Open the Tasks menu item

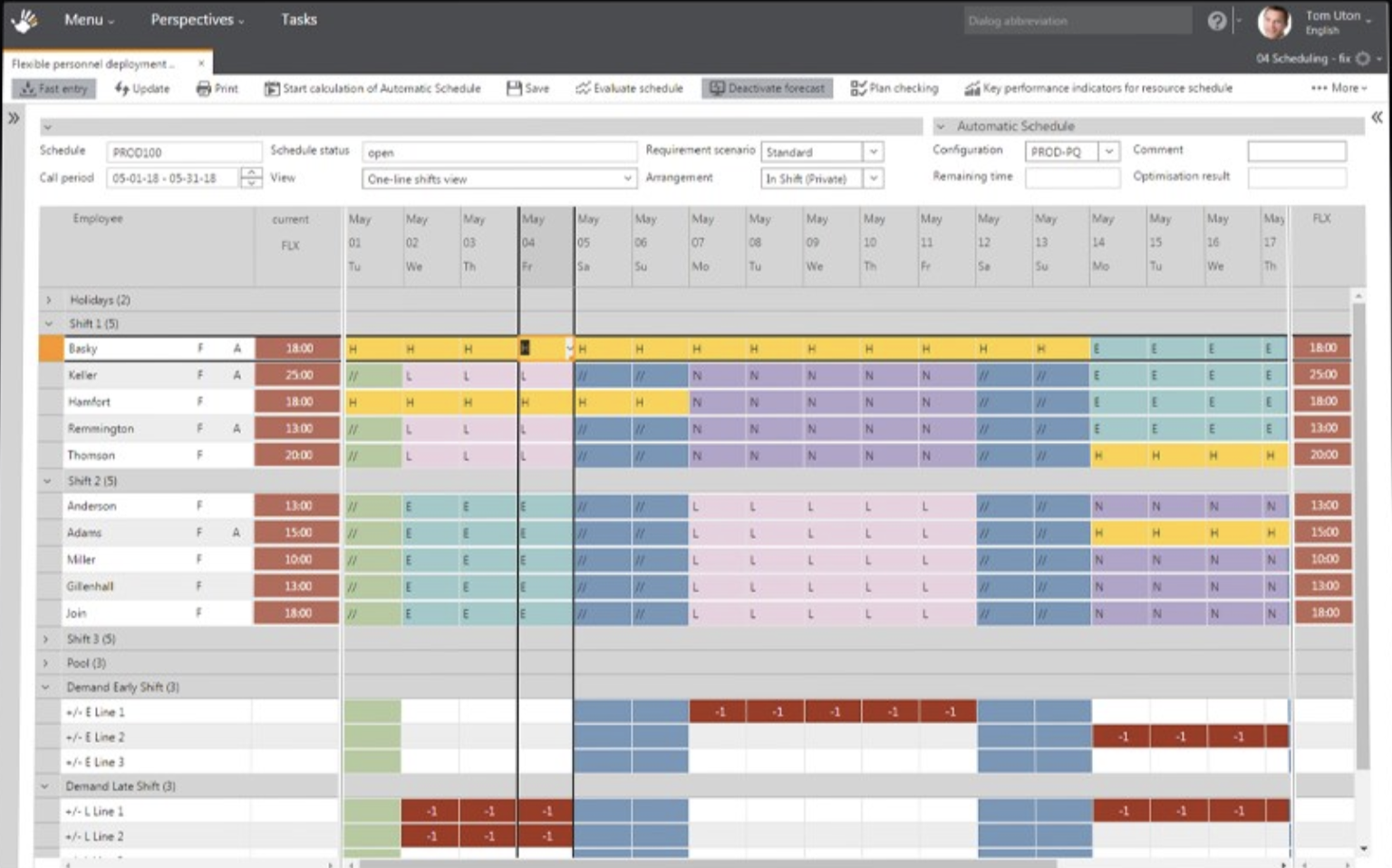pos(298,19)
